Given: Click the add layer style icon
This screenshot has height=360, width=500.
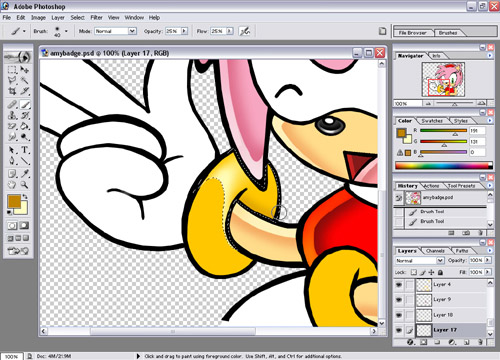Looking at the screenshot, I should [410, 342].
